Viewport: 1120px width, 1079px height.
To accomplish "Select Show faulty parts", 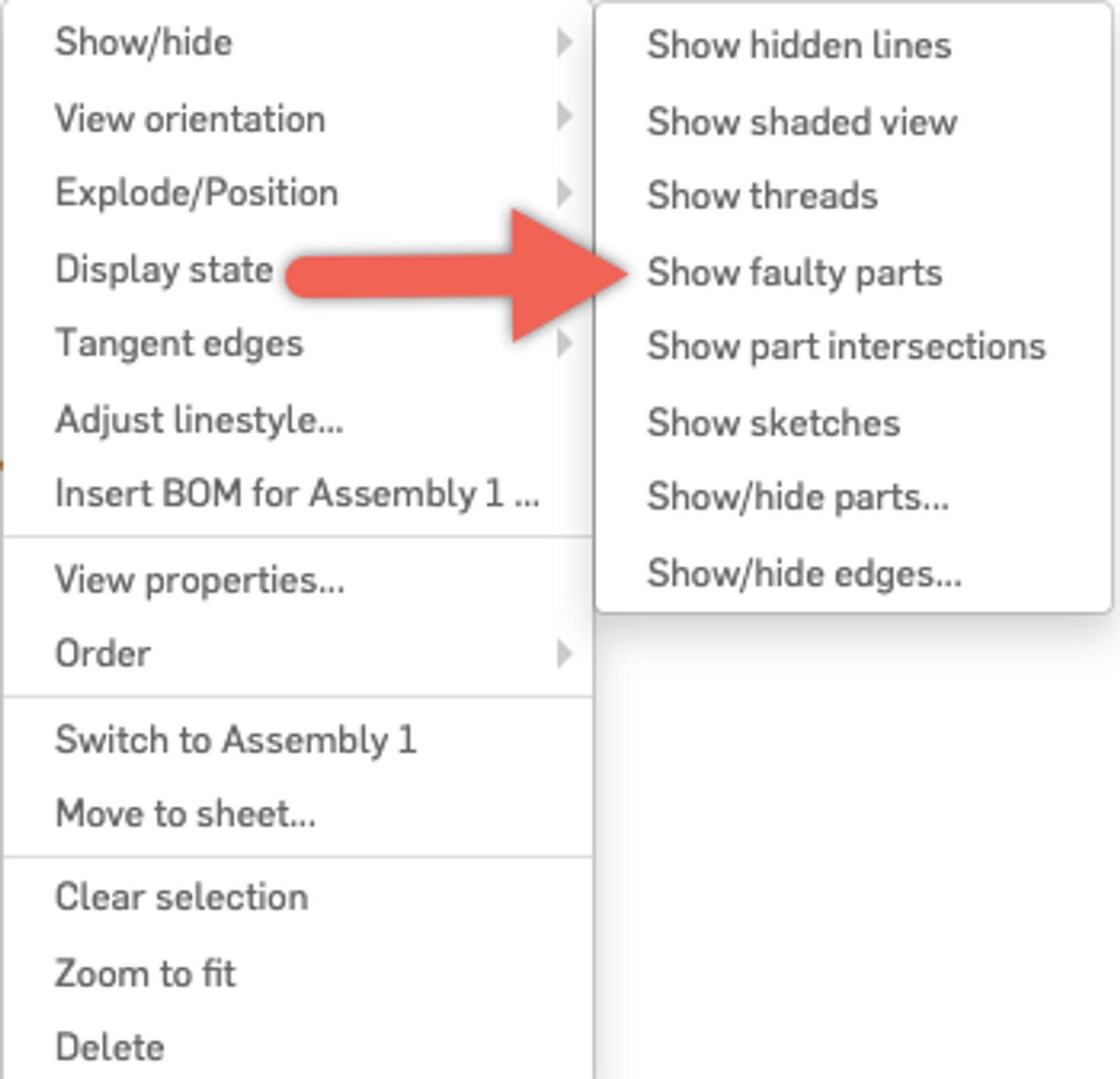I will 794,272.
